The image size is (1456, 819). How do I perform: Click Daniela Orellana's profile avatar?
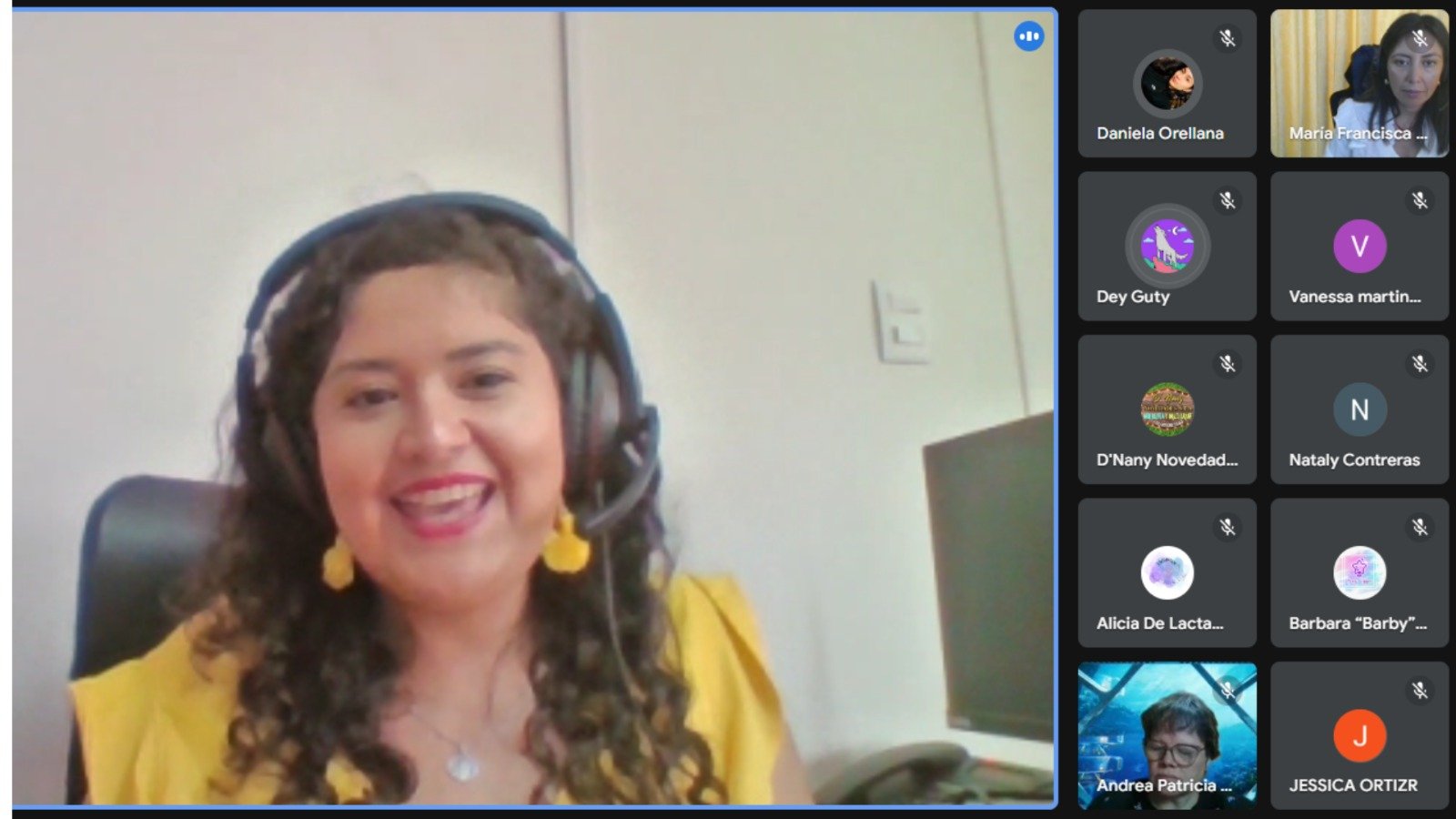click(1168, 83)
